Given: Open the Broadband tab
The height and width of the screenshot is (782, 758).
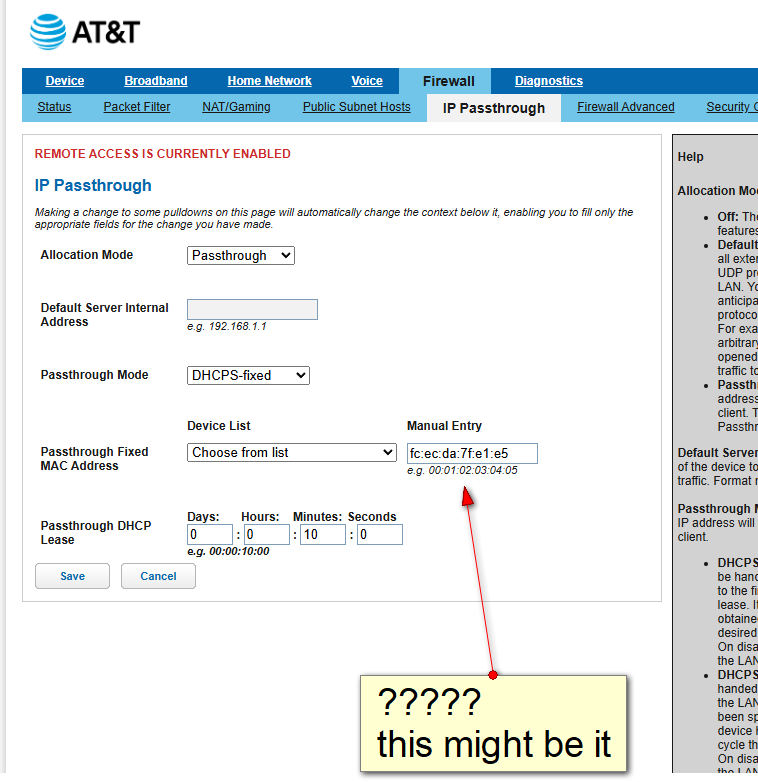Looking at the screenshot, I should 155,81.
